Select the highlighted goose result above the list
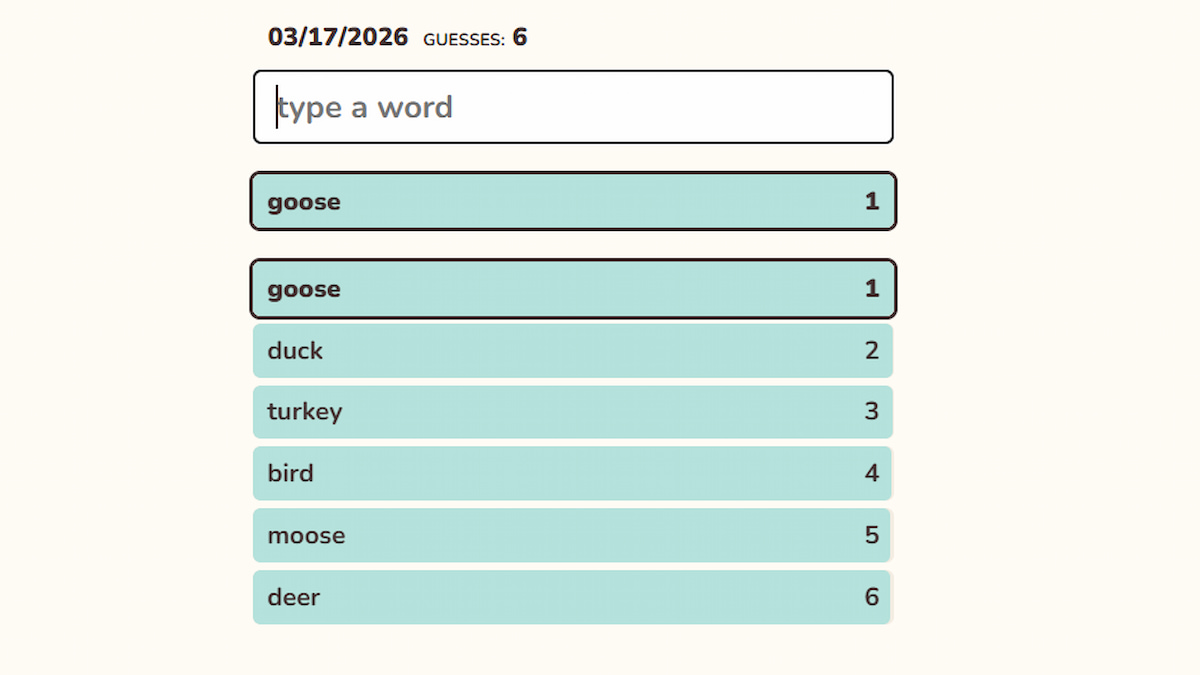 click(572, 201)
